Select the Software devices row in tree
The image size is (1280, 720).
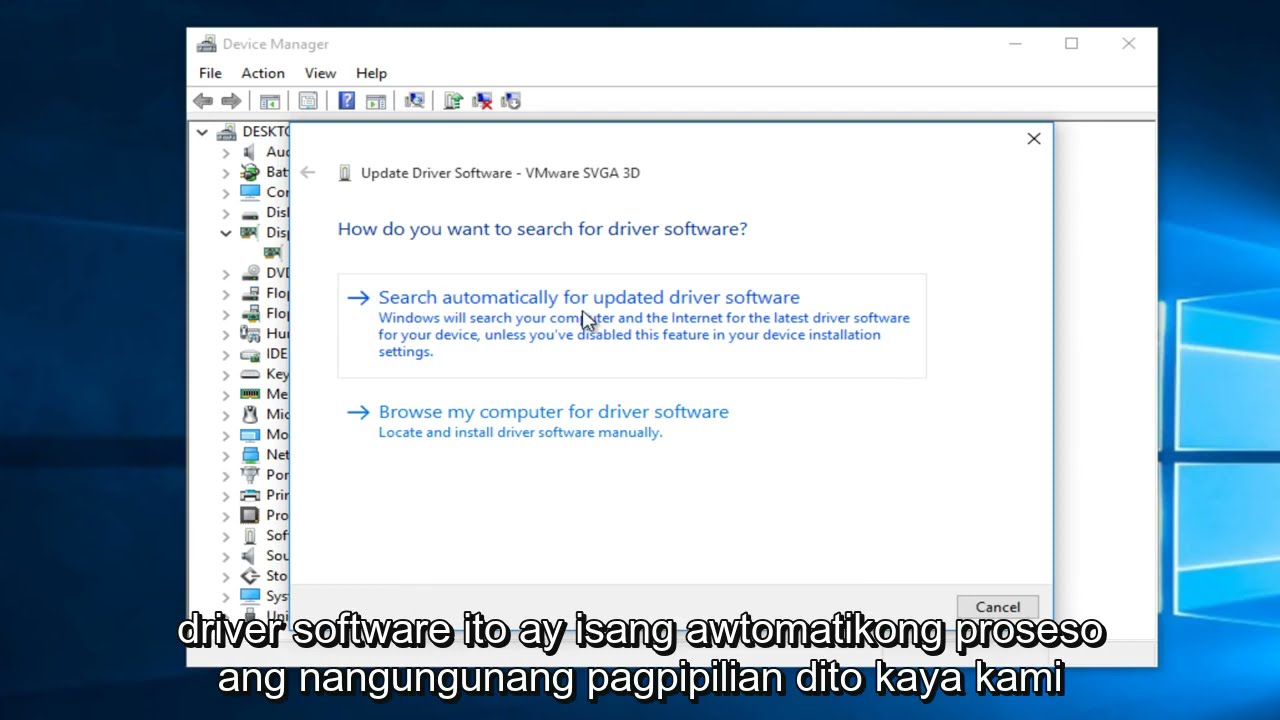(x=265, y=536)
